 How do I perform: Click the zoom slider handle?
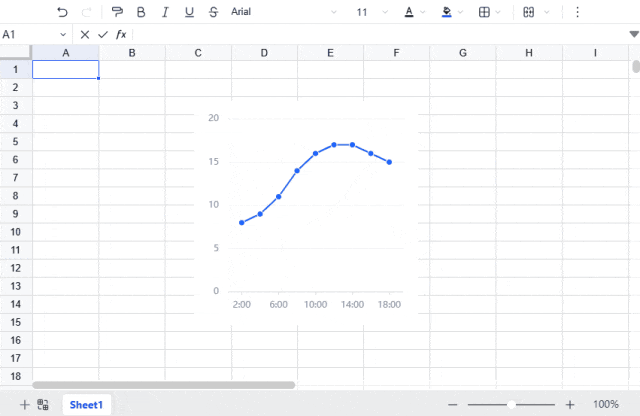click(x=512, y=405)
